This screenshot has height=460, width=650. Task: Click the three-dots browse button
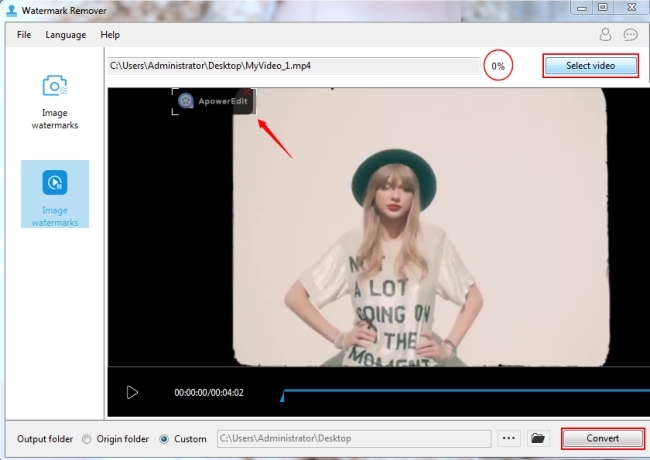[509, 438]
